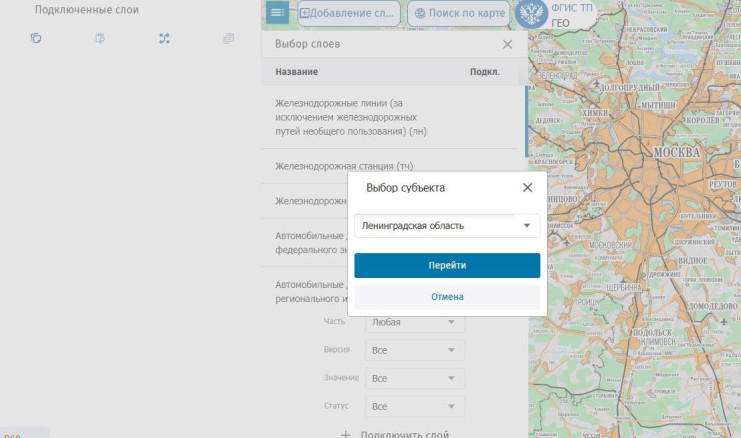741x438 pixels.
Task: Open the Часть dropdown set to Любая
Action: pyautogui.click(x=415, y=322)
